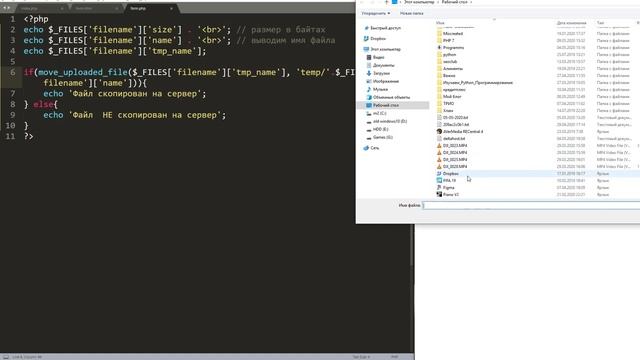The image size is (640, 360).
Task: Open the Упорядочить dropdown menu
Action: 376,13
